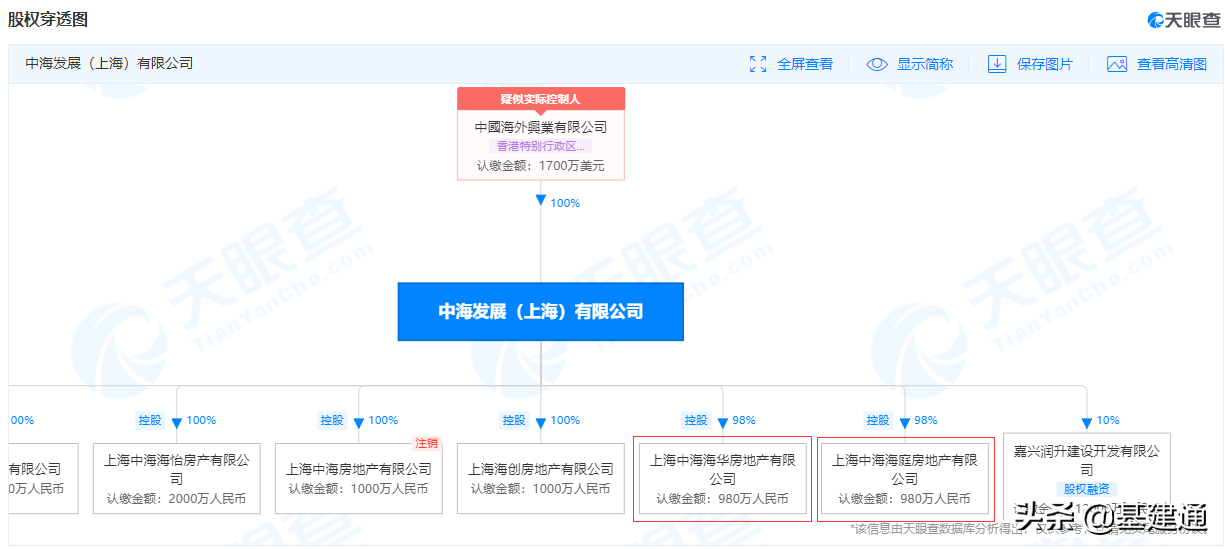Image resolution: width=1225 pixels, height=549 pixels.
Task: Click 认缴金额 under 上海中海海庭房地产
Action: click(905, 498)
